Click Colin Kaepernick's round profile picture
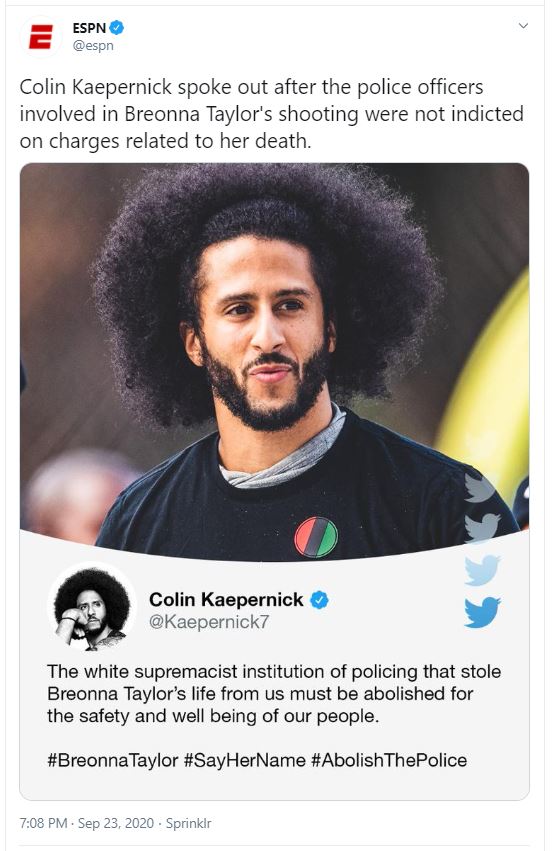Viewport: 552px width, 851px height. (x=92, y=608)
